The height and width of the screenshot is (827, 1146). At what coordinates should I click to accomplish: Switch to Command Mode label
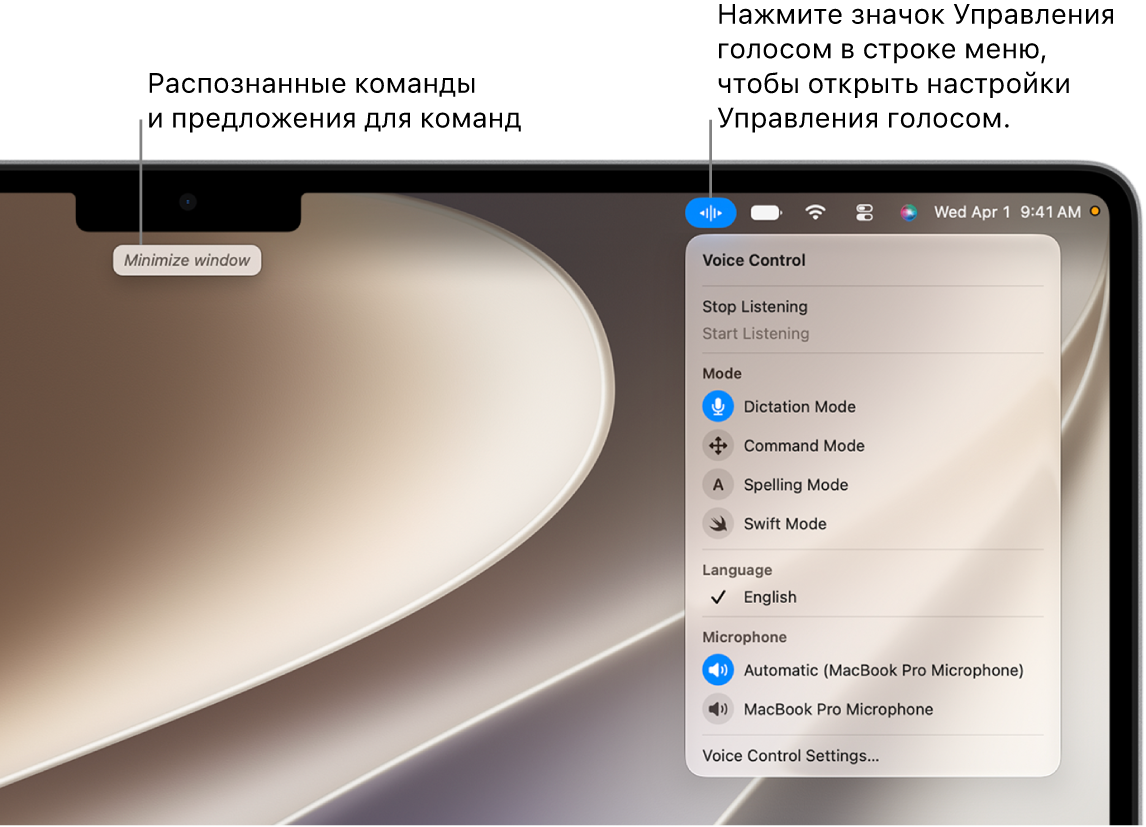point(804,446)
